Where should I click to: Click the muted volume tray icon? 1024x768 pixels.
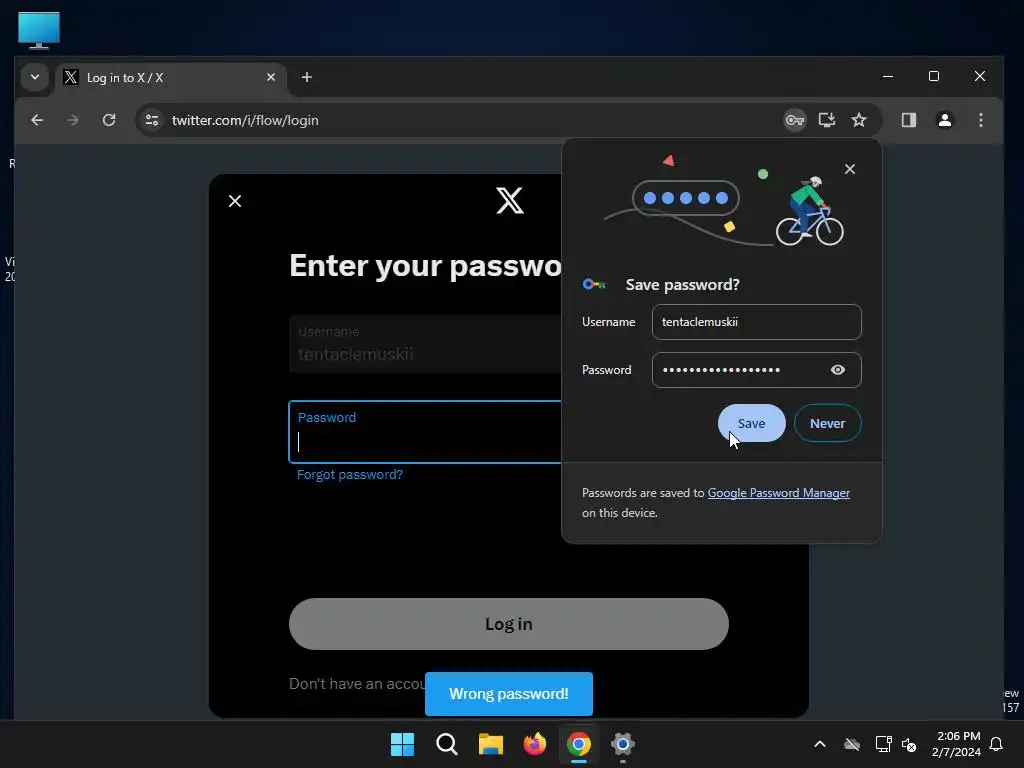(909, 744)
